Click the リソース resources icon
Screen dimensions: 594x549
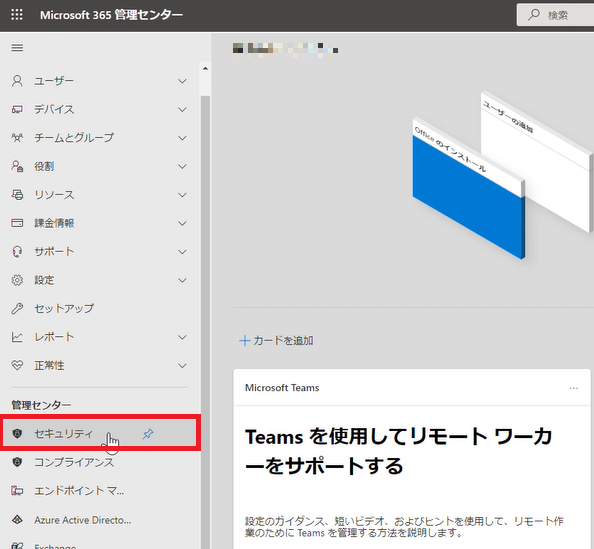coord(17,195)
